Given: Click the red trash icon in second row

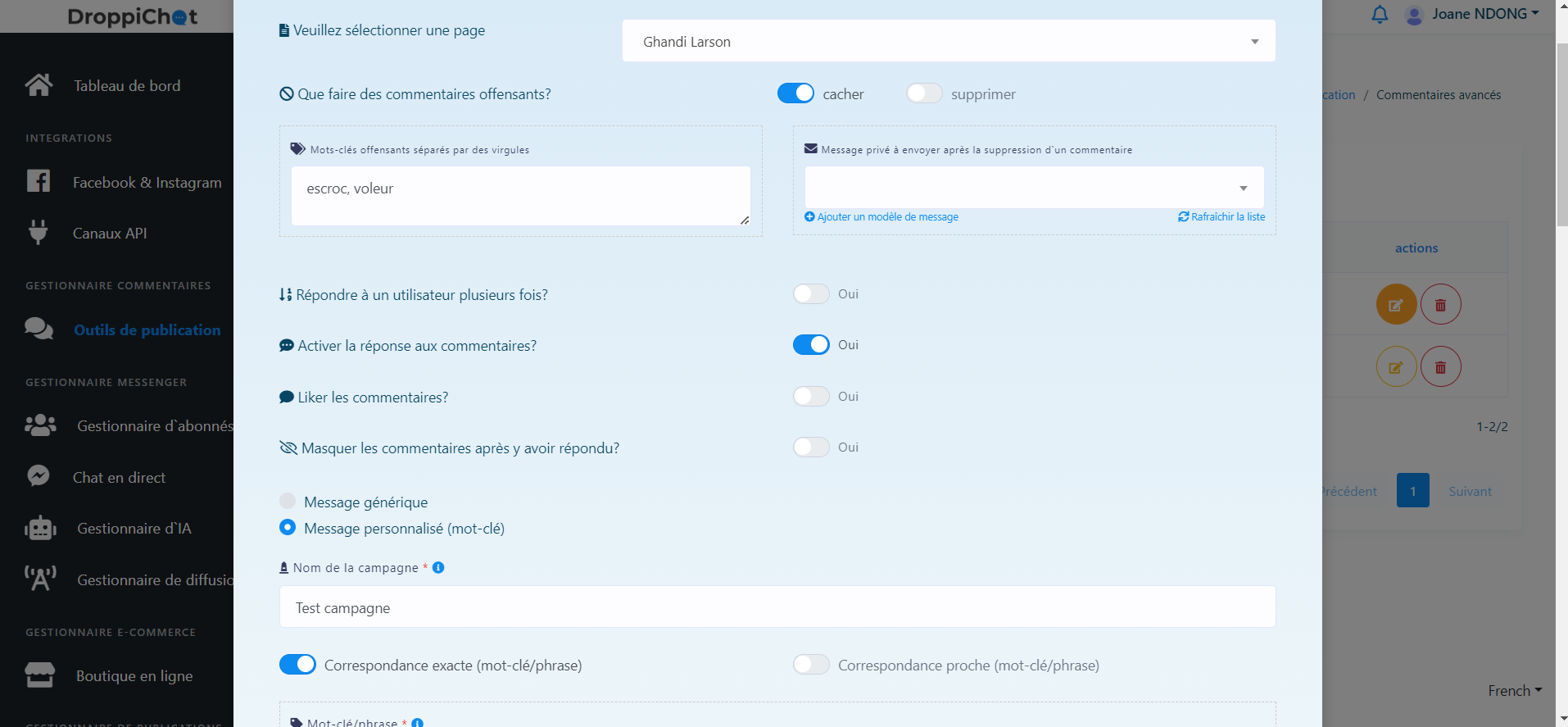Looking at the screenshot, I should tap(1440, 367).
